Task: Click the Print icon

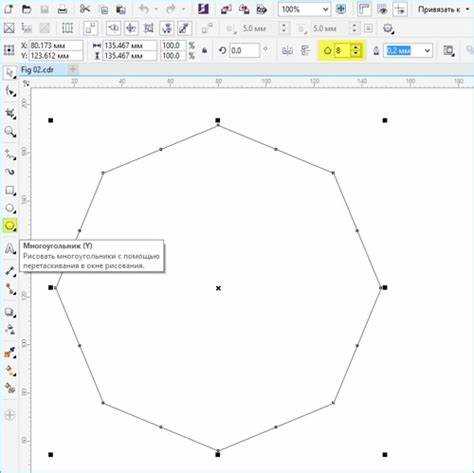Action: [x=62, y=10]
